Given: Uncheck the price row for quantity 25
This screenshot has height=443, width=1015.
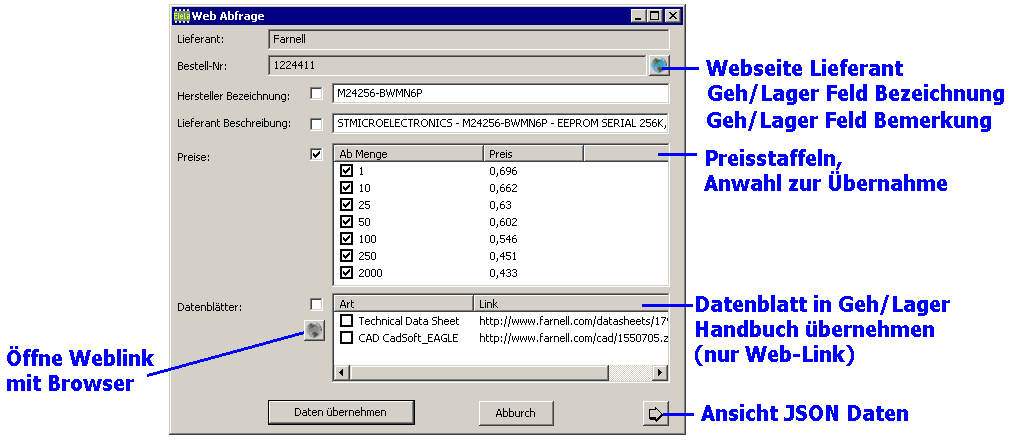Looking at the screenshot, I should point(346,205).
